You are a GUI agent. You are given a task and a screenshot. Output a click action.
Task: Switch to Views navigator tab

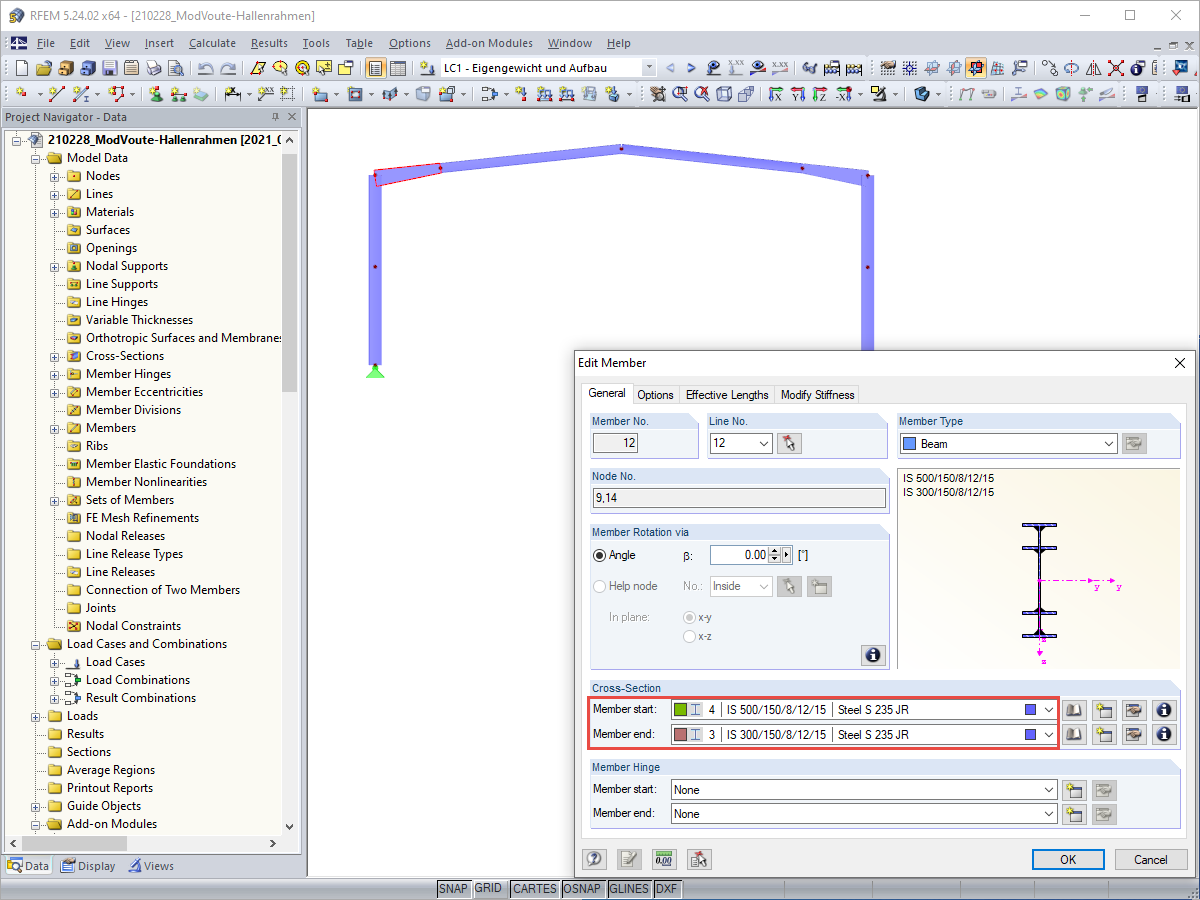(x=151, y=866)
